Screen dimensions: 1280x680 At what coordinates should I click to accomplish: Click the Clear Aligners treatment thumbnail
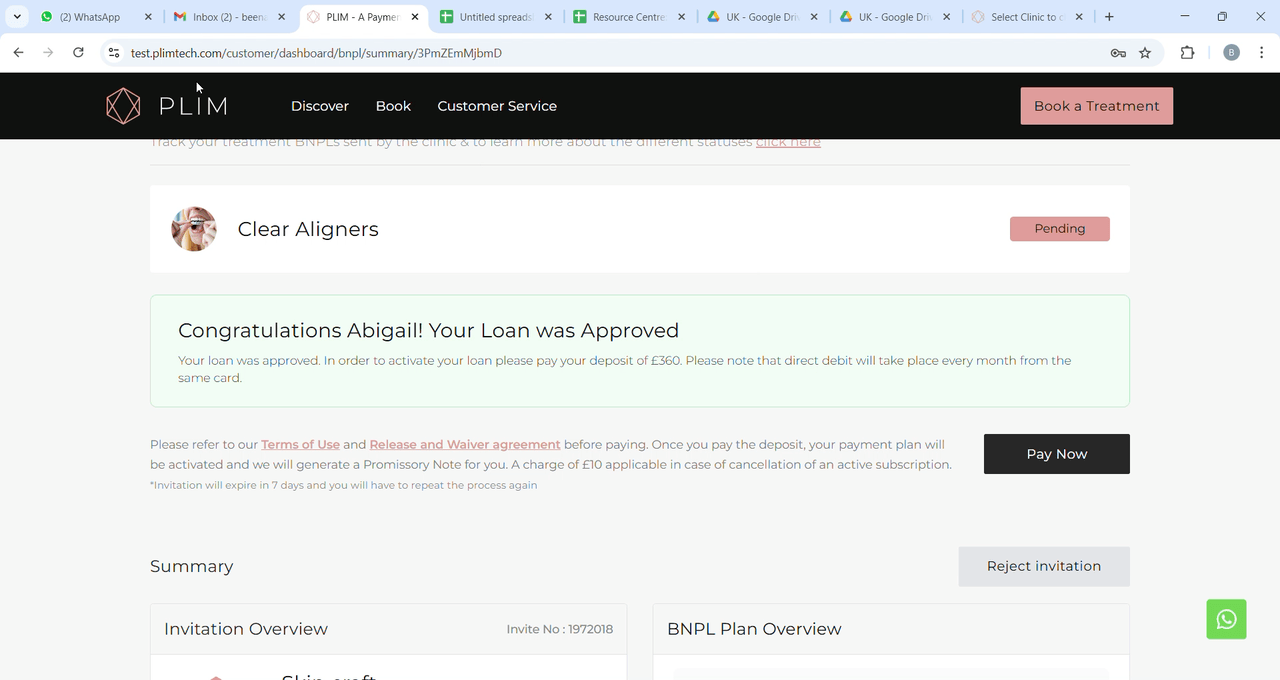tap(194, 229)
